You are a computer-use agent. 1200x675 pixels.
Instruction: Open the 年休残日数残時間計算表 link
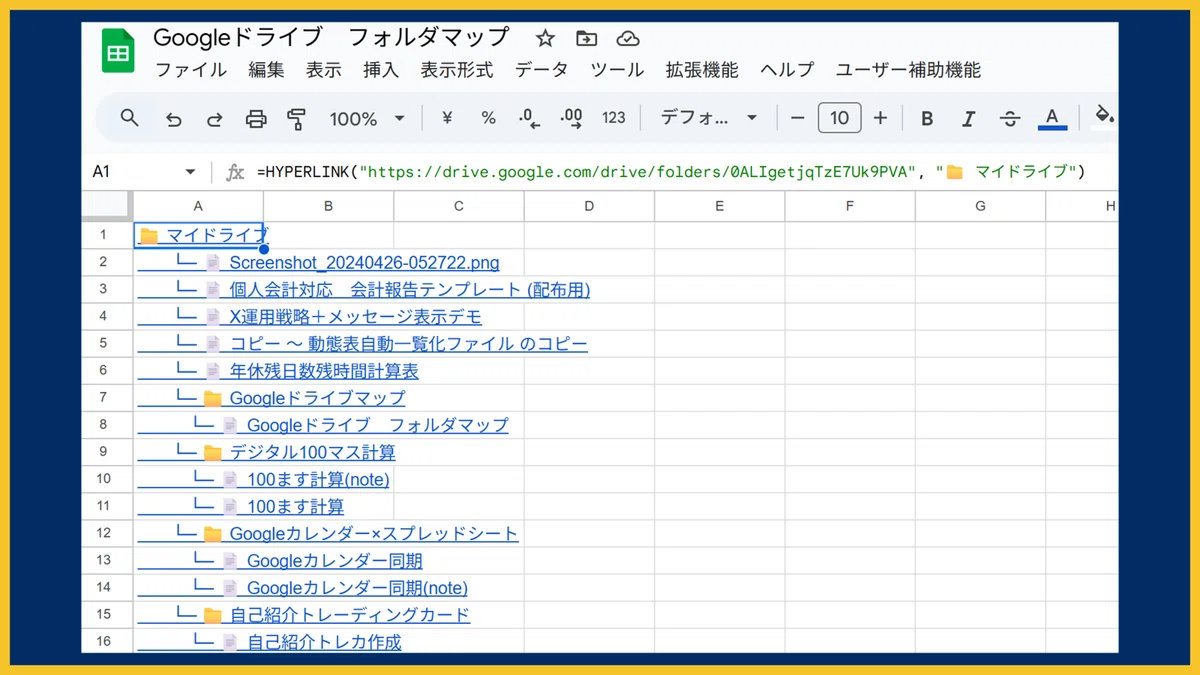click(x=324, y=371)
